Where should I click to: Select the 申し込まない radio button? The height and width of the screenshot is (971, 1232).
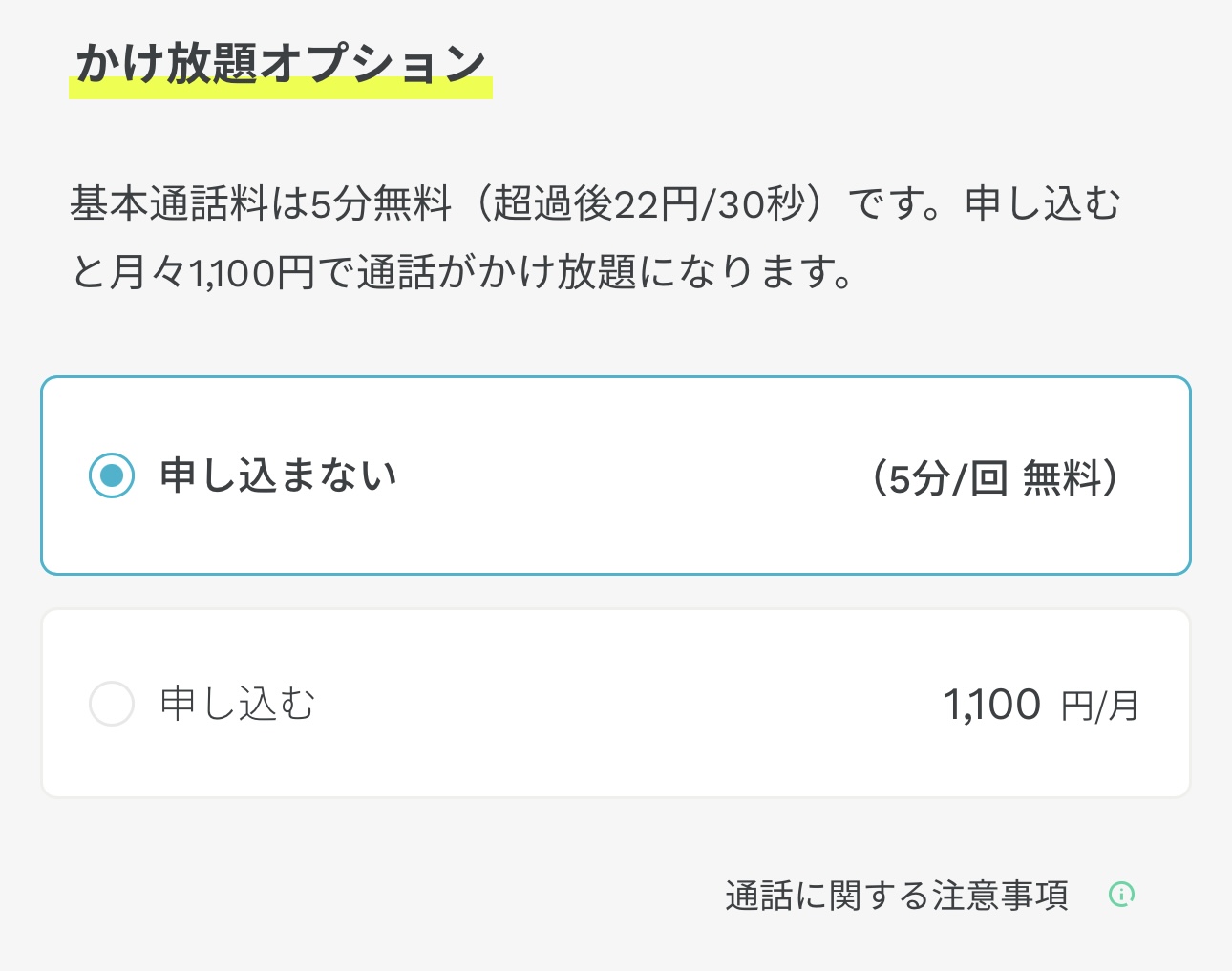[112, 475]
